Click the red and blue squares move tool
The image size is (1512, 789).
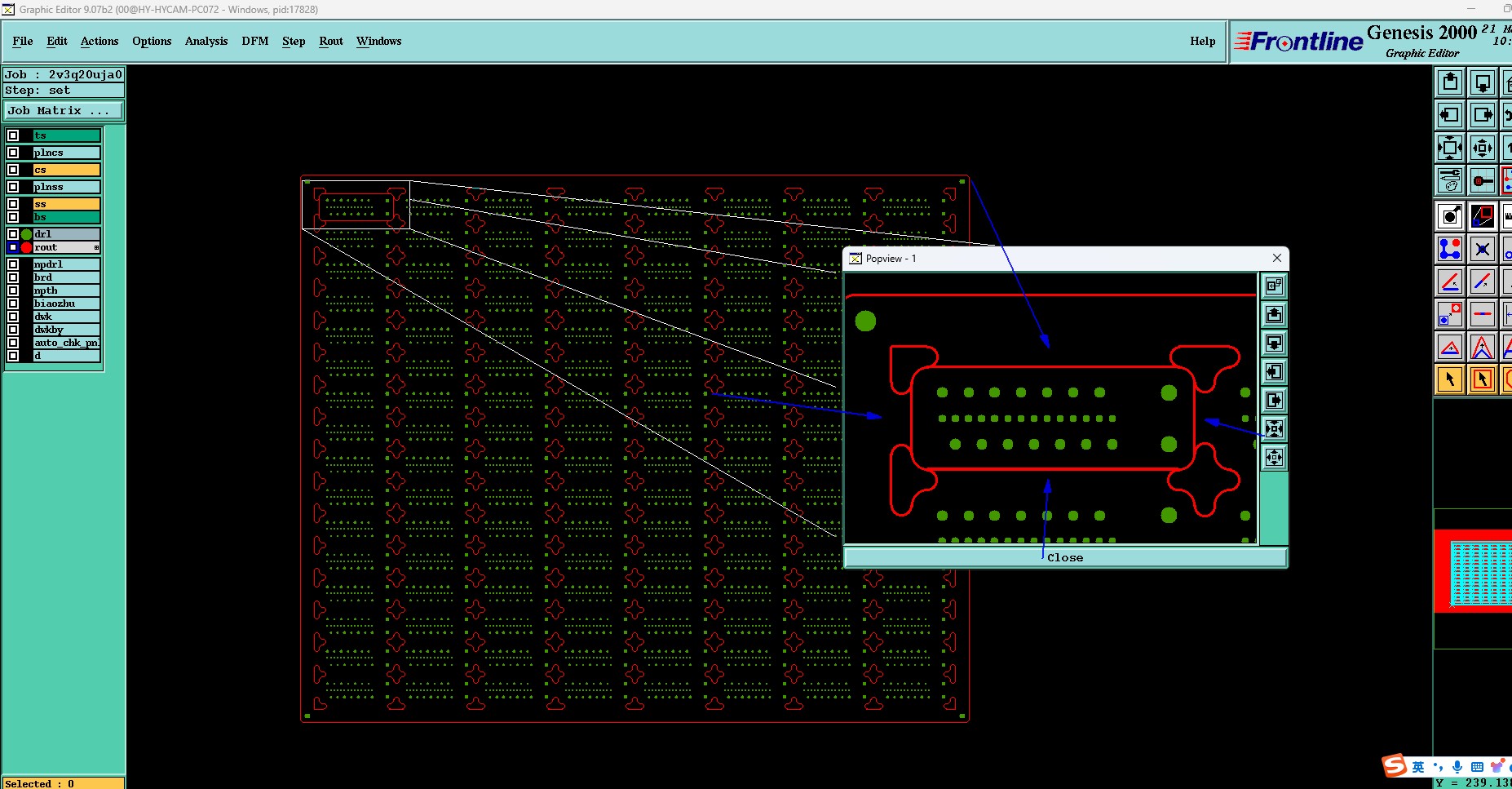1450,314
